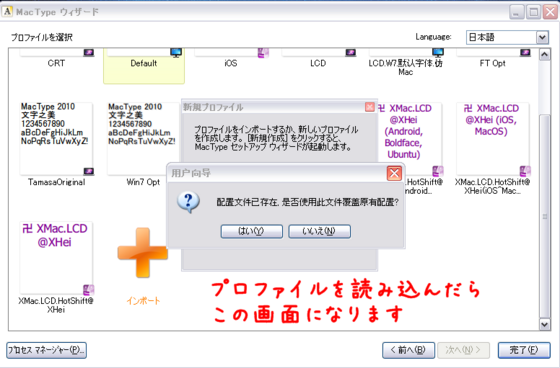Click the プロファイルを選択 heading text
The image size is (560, 368).
[42, 37]
